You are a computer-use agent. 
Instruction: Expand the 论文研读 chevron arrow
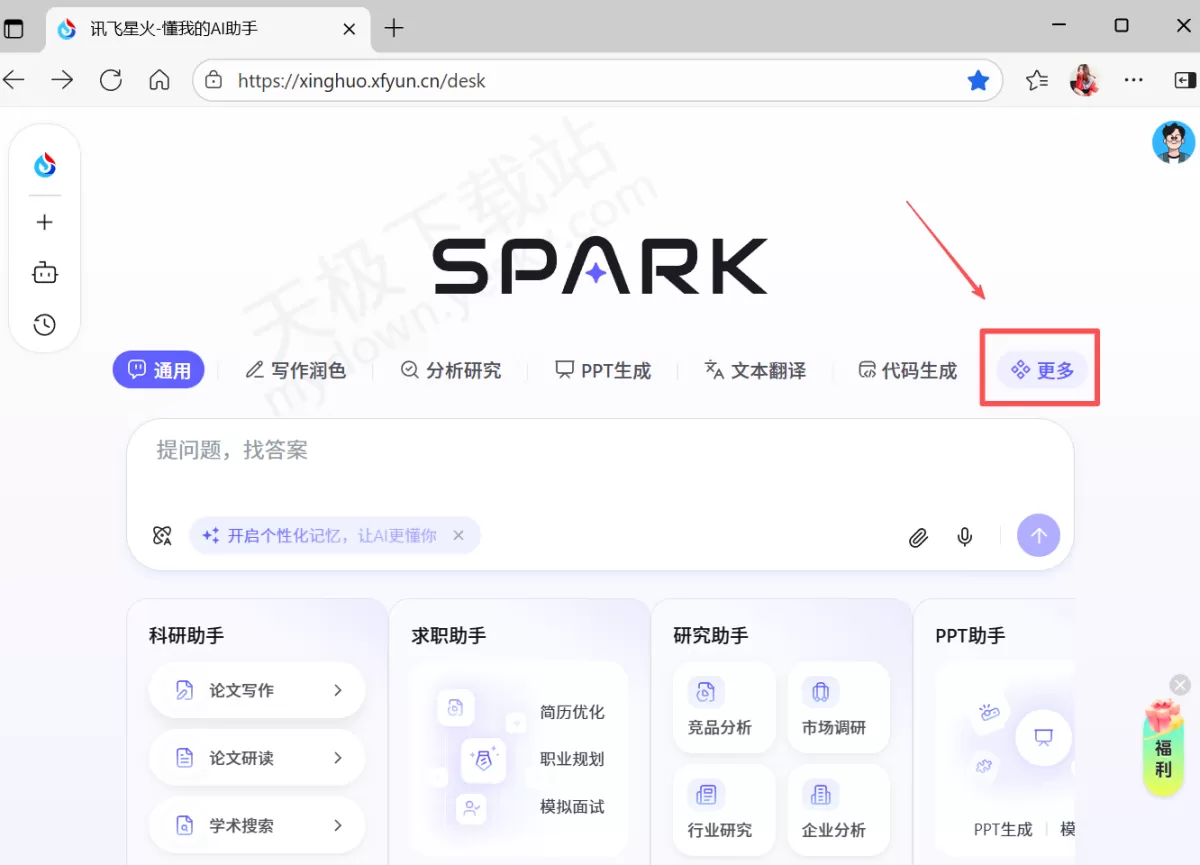(x=338, y=758)
